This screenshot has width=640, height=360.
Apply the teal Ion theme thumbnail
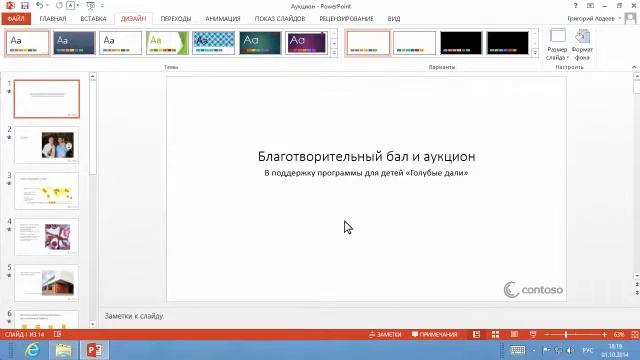(x=260, y=43)
